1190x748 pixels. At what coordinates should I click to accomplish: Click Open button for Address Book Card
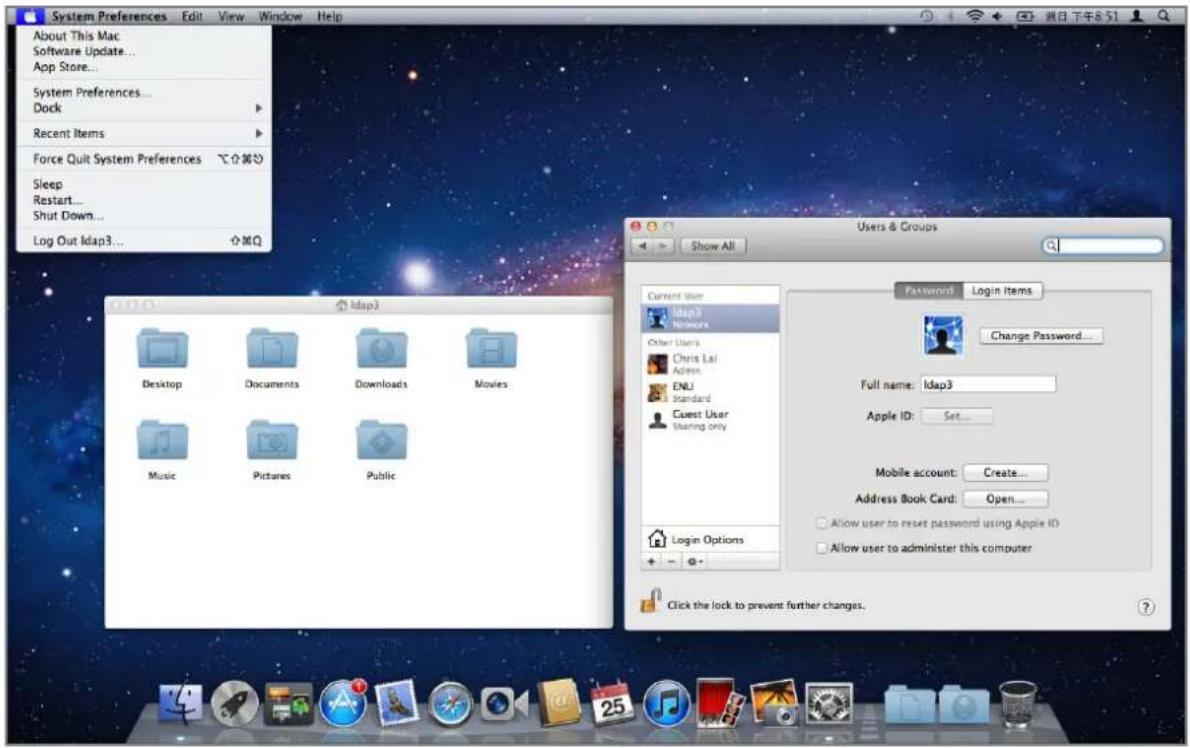point(1005,499)
